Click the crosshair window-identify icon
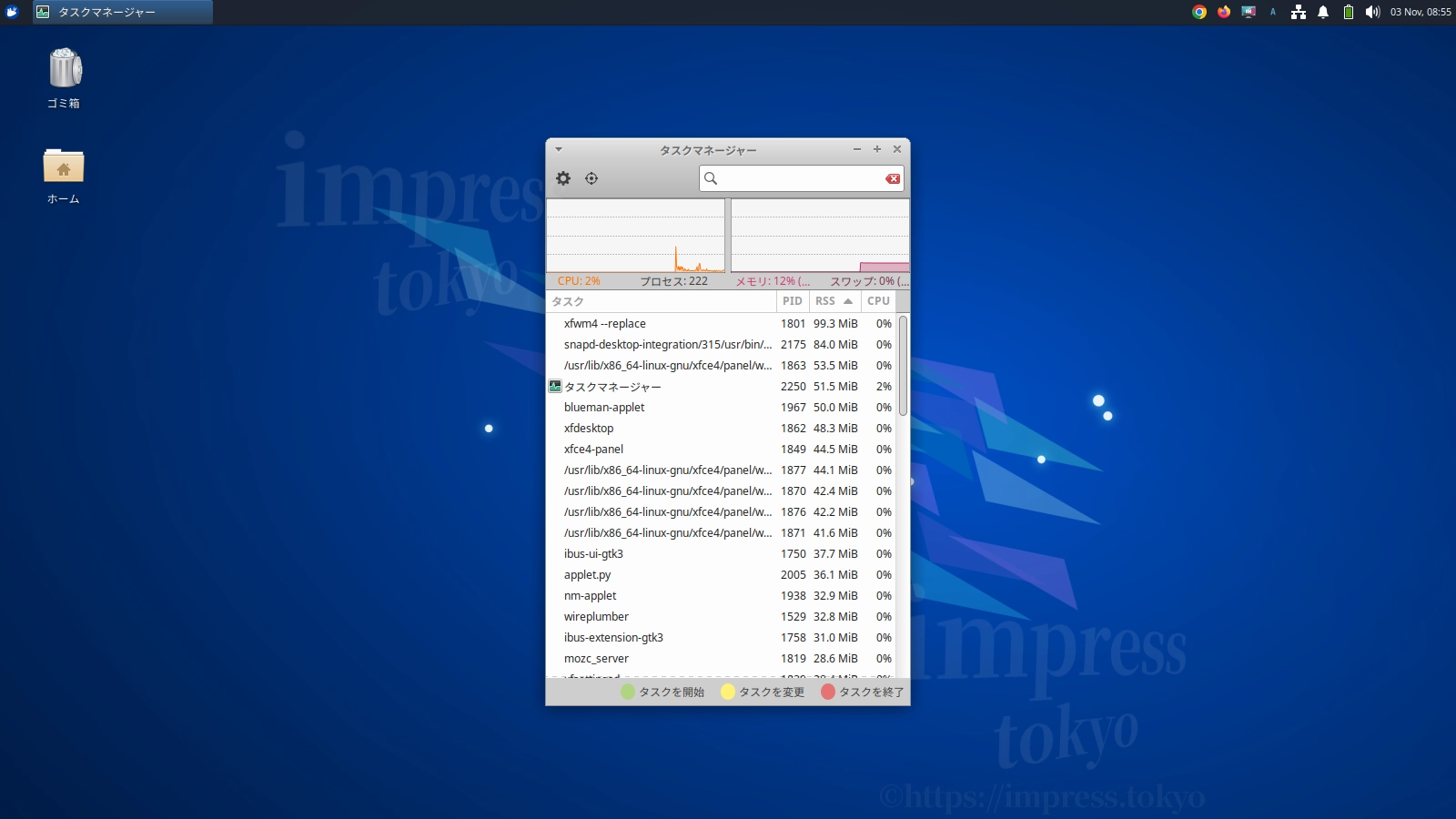Image resolution: width=1456 pixels, height=819 pixels. pyautogui.click(x=591, y=178)
